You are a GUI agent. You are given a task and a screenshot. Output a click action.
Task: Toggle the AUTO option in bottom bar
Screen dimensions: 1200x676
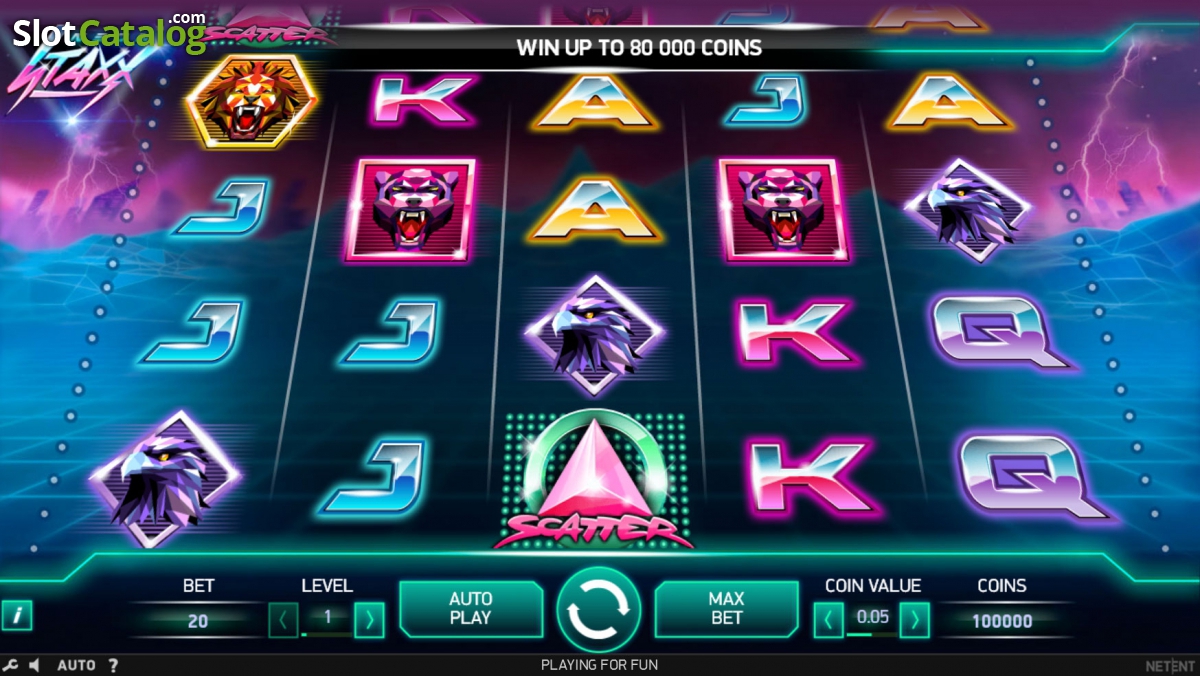coord(76,665)
